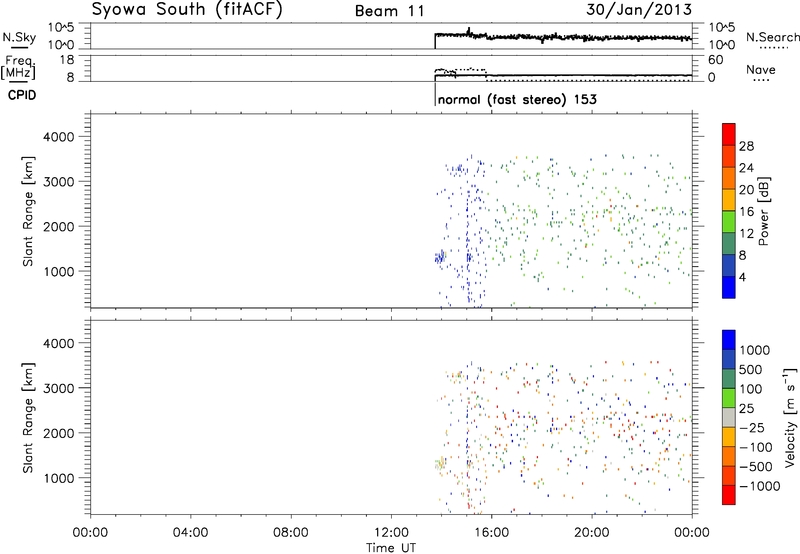Click the '04:00' time tick label

coord(190,533)
